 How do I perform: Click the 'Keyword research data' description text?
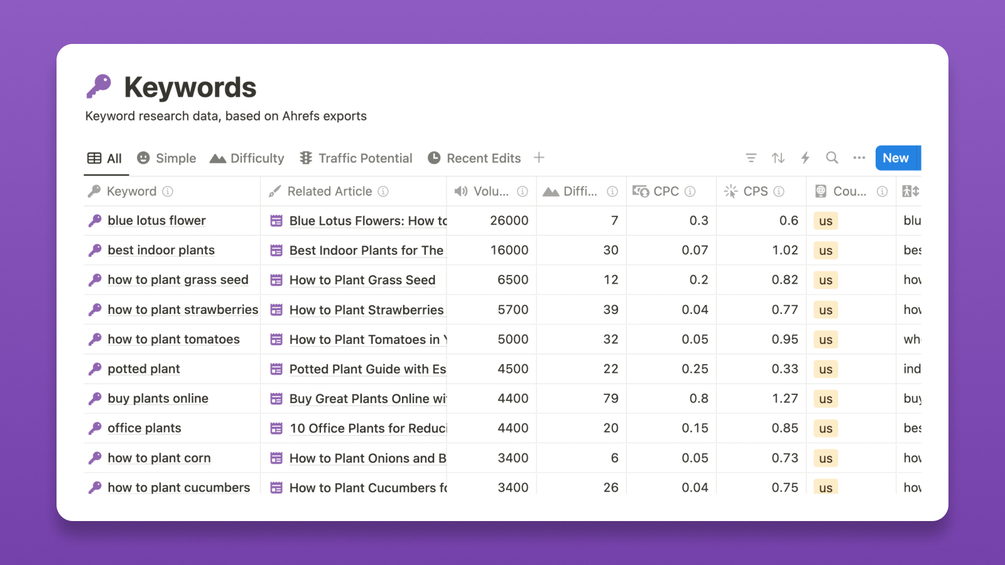point(226,116)
